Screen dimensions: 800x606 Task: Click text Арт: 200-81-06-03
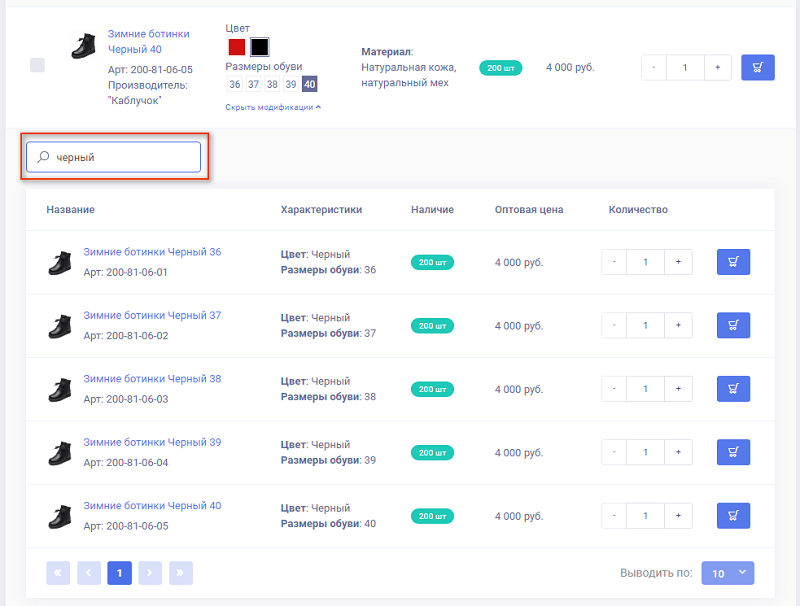pyautogui.click(x=126, y=399)
